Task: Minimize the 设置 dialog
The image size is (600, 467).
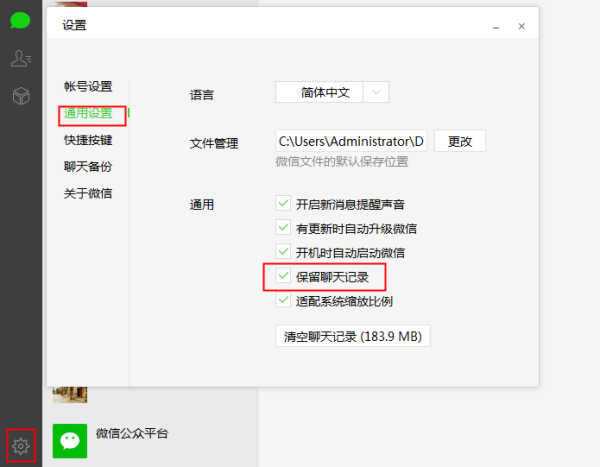Action: (x=496, y=27)
